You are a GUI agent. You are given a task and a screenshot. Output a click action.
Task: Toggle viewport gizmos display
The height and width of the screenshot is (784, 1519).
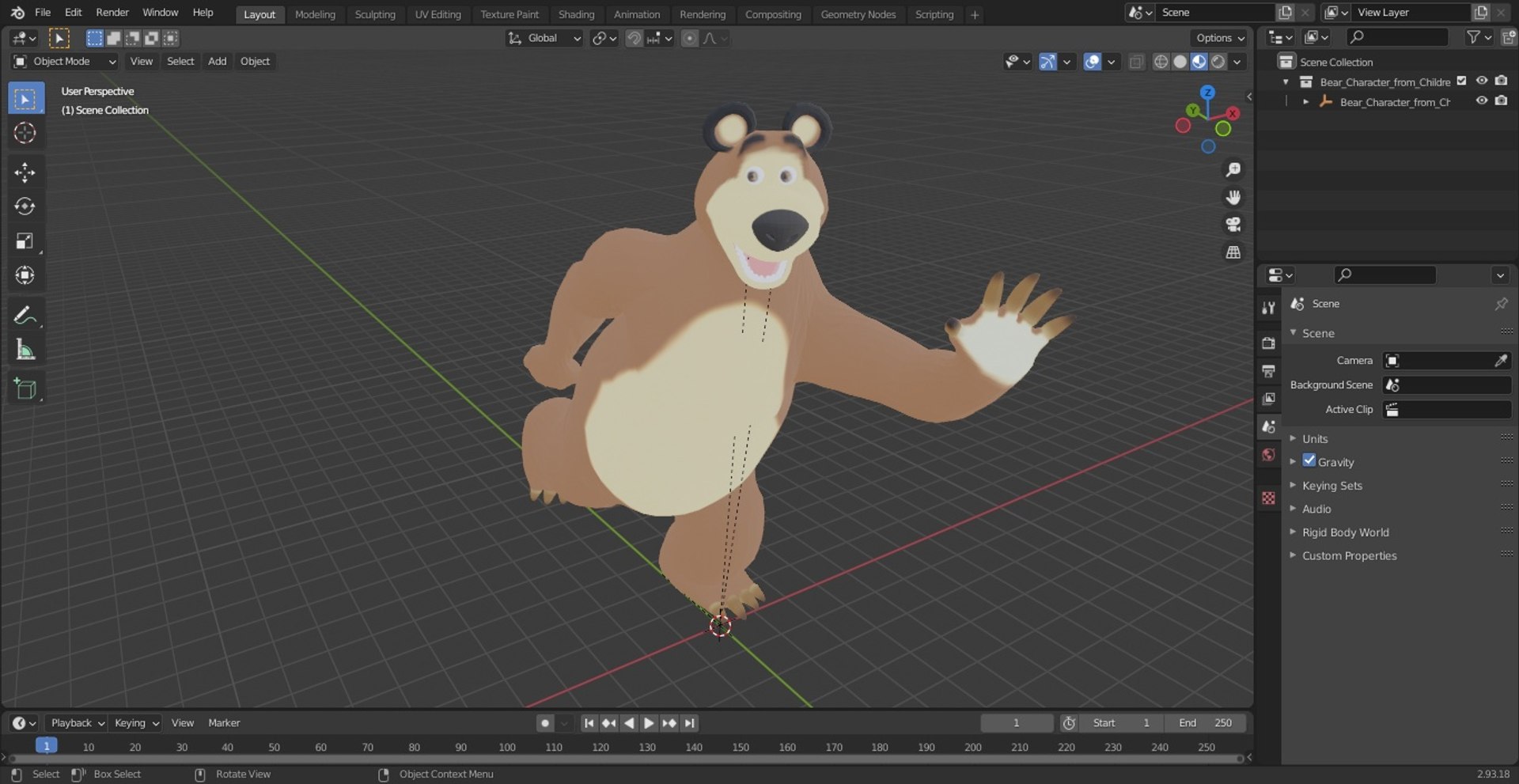coord(1047,62)
